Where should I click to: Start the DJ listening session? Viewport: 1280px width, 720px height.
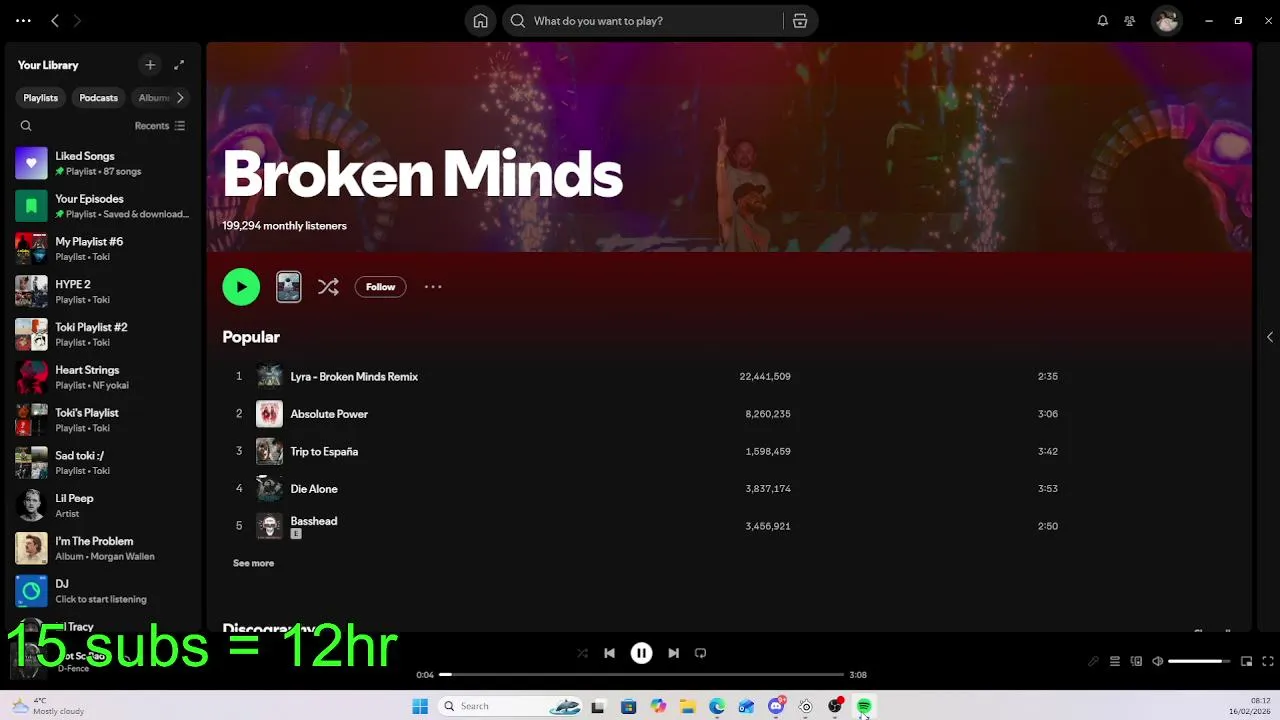click(x=103, y=591)
